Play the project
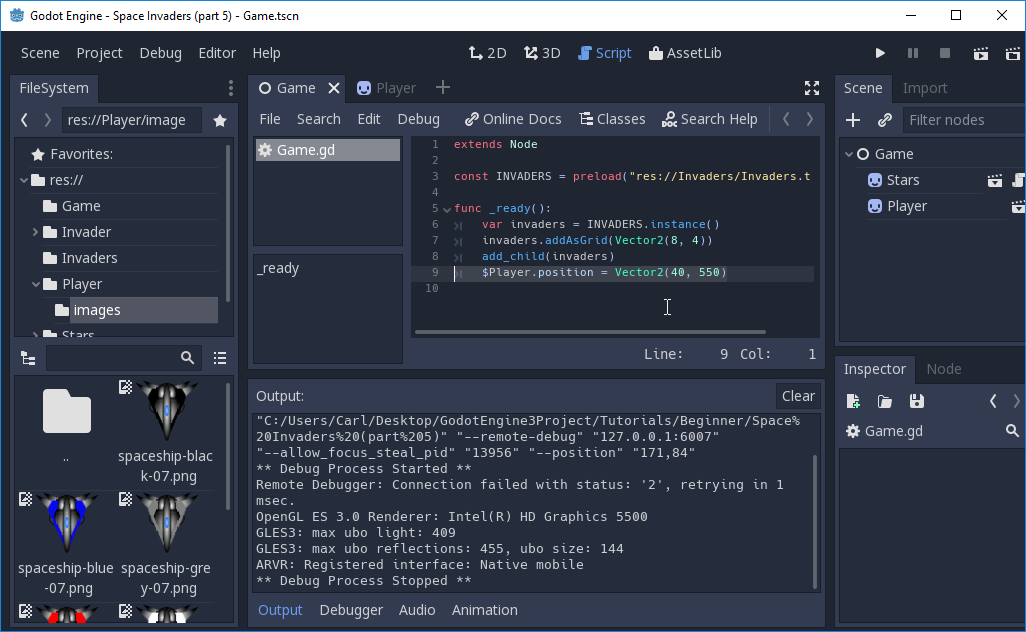The width and height of the screenshot is (1026, 632). coord(880,53)
